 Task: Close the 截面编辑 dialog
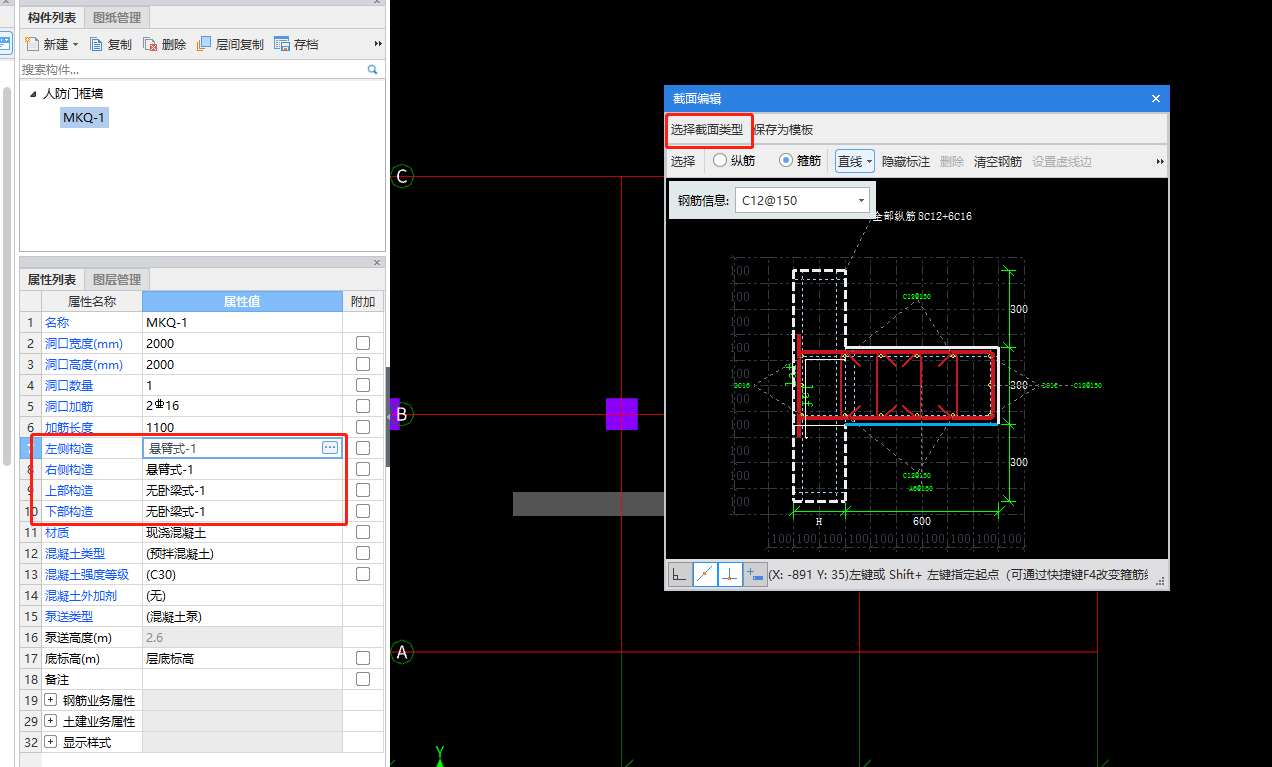pos(1156,98)
